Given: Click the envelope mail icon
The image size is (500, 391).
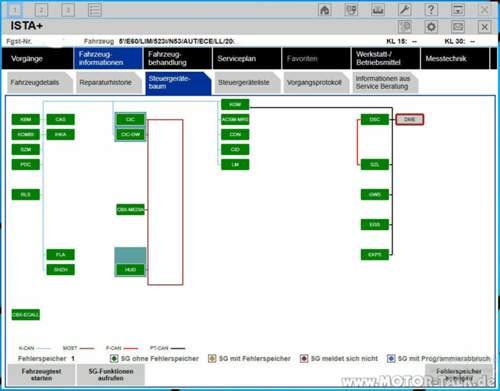Looking at the screenshot, I should [458, 27].
